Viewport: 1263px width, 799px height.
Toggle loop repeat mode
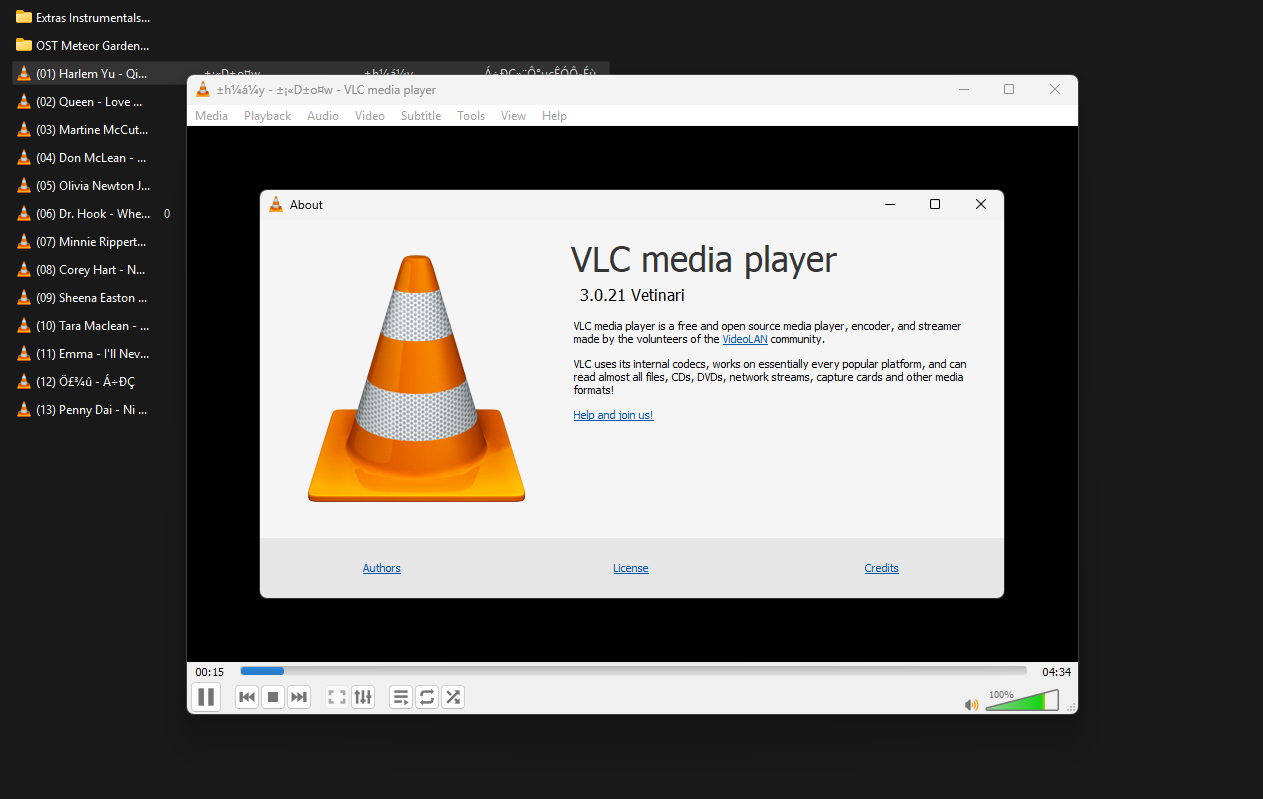pos(427,697)
